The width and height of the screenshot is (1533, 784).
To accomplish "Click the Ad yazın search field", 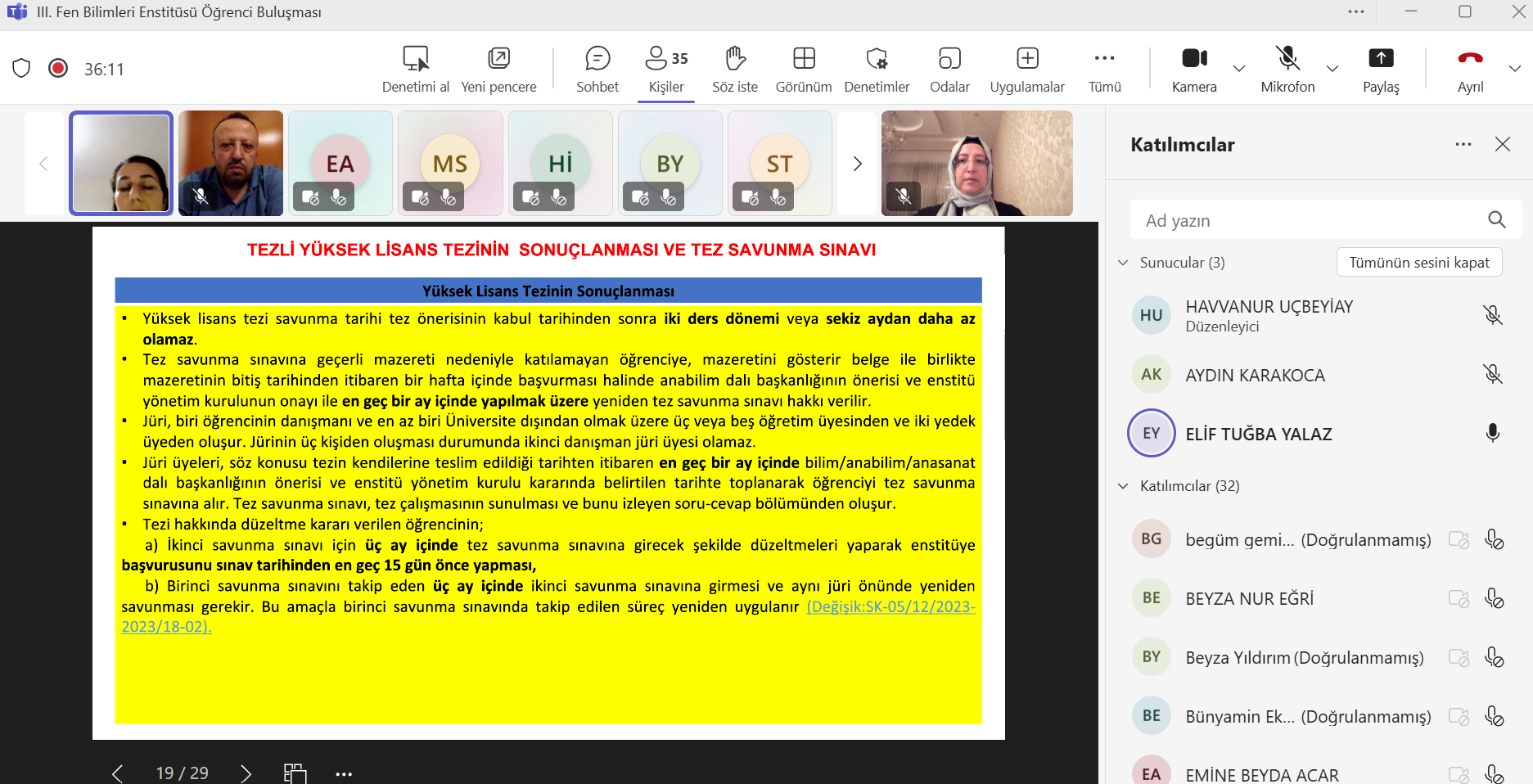I will point(1310,220).
